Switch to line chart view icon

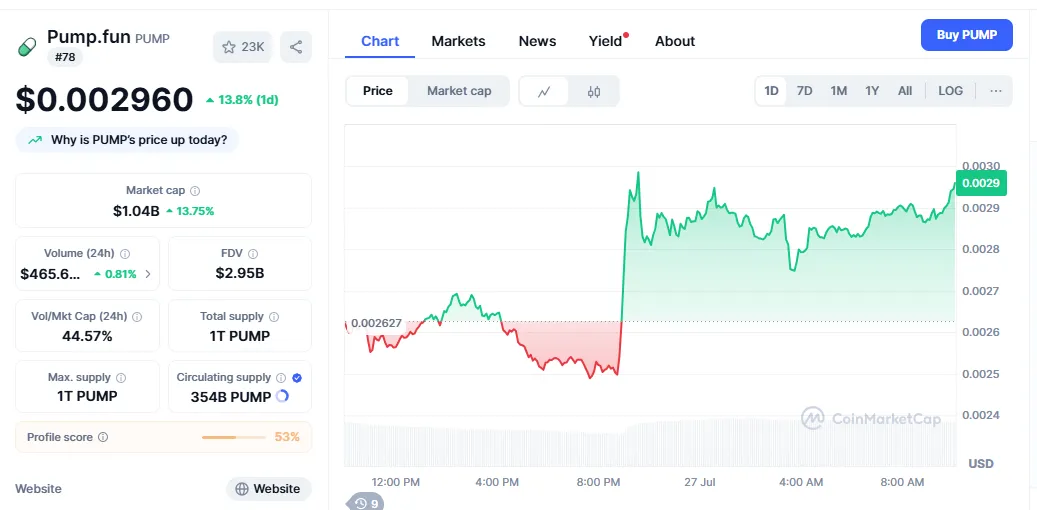pyautogui.click(x=544, y=91)
